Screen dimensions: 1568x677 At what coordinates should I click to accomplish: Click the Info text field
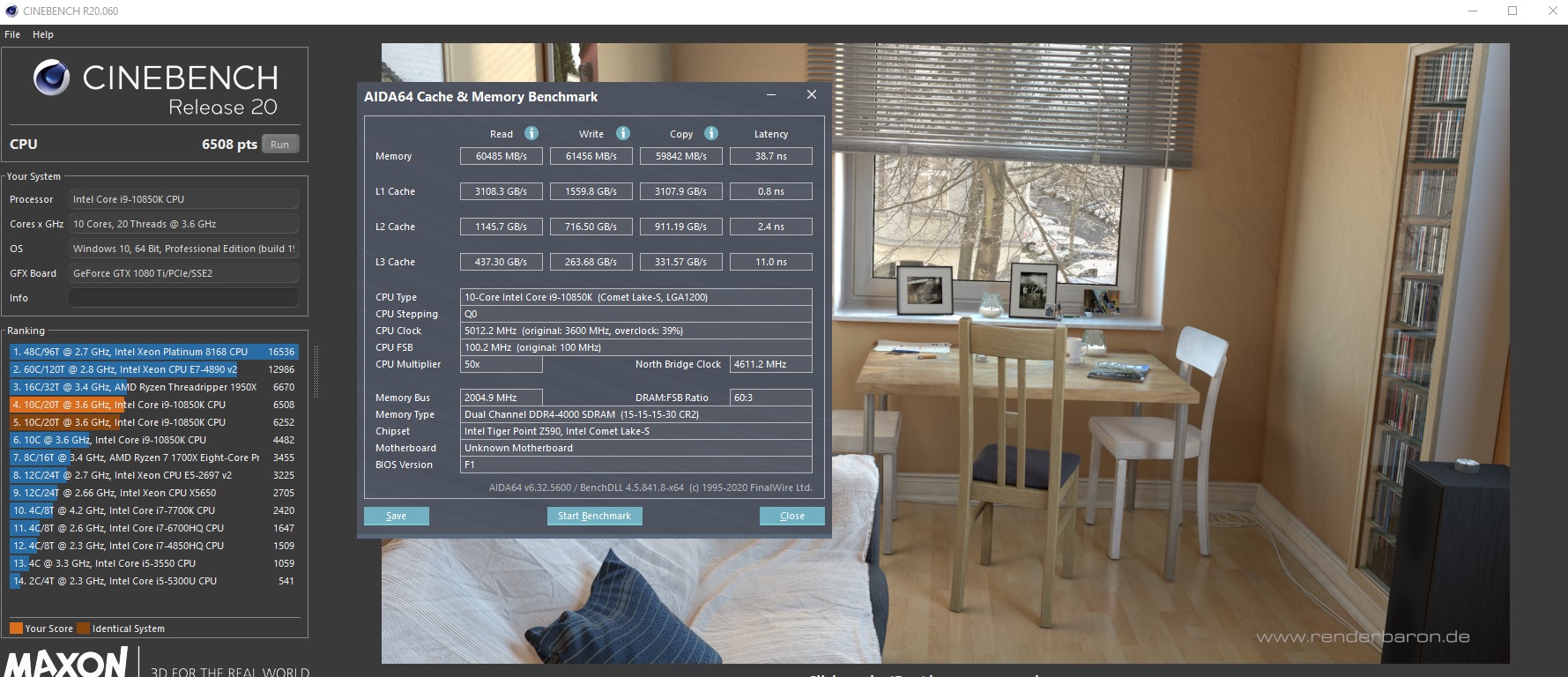click(183, 298)
